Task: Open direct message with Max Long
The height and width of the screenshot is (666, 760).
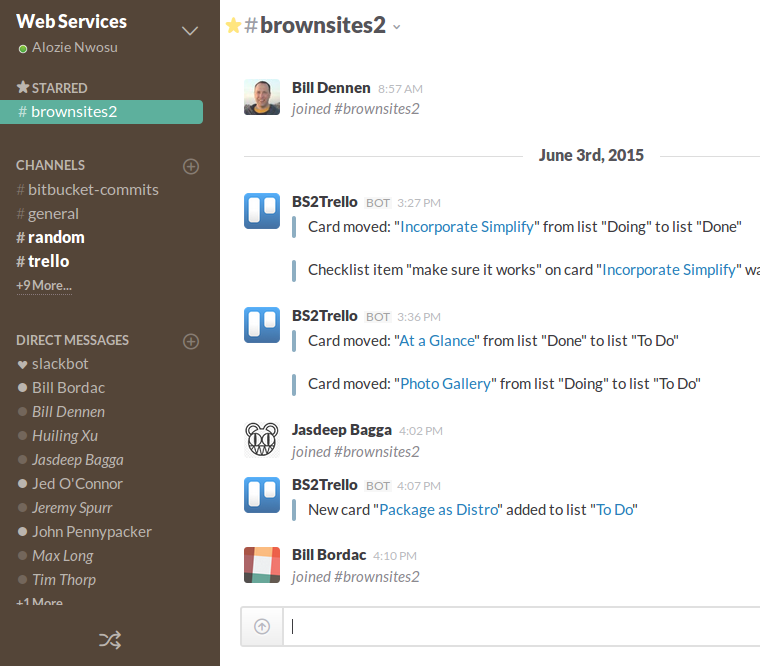Action: pos(63,556)
